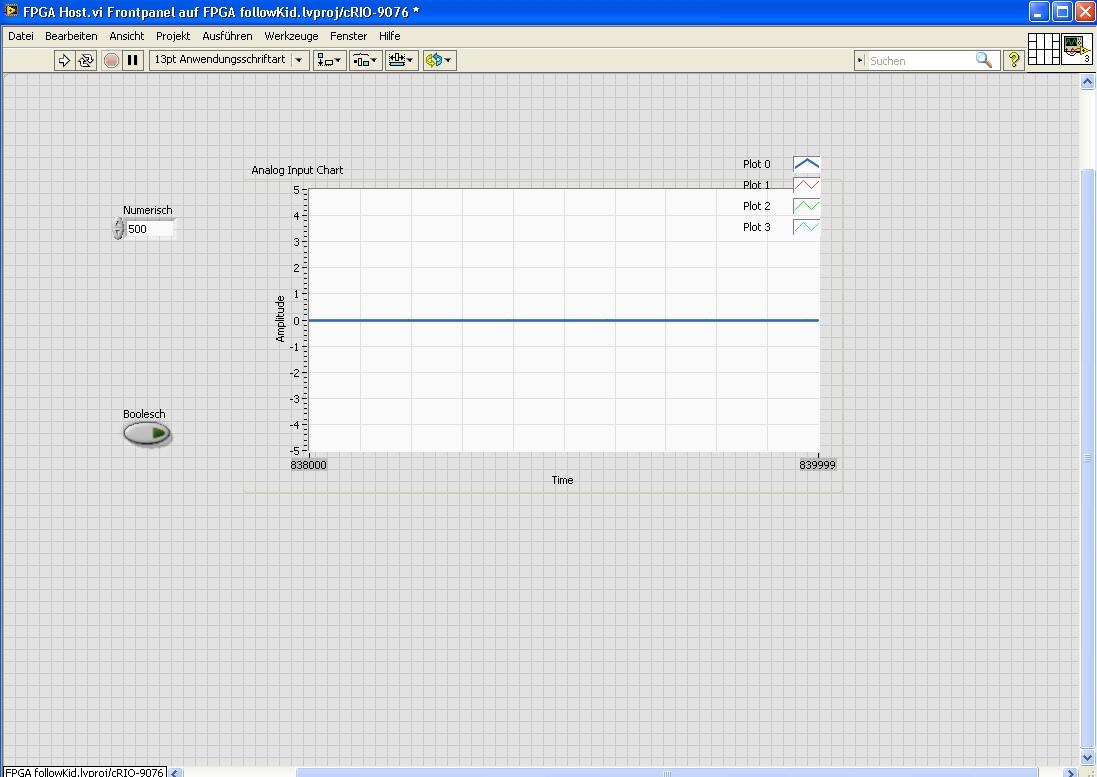Click the Boolesch control label

click(x=144, y=414)
